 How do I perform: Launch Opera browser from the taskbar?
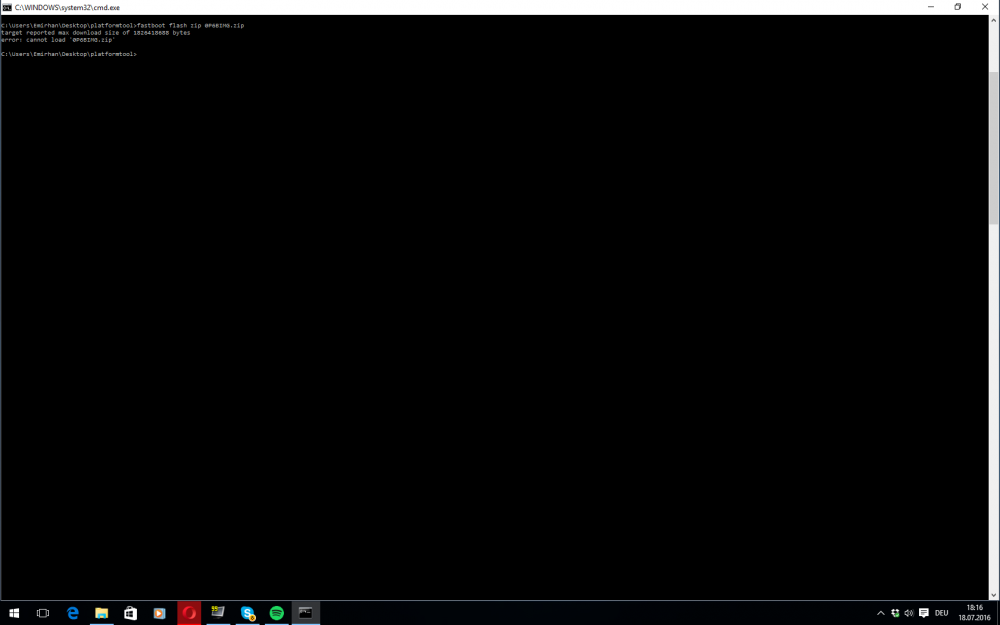[189, 612]
